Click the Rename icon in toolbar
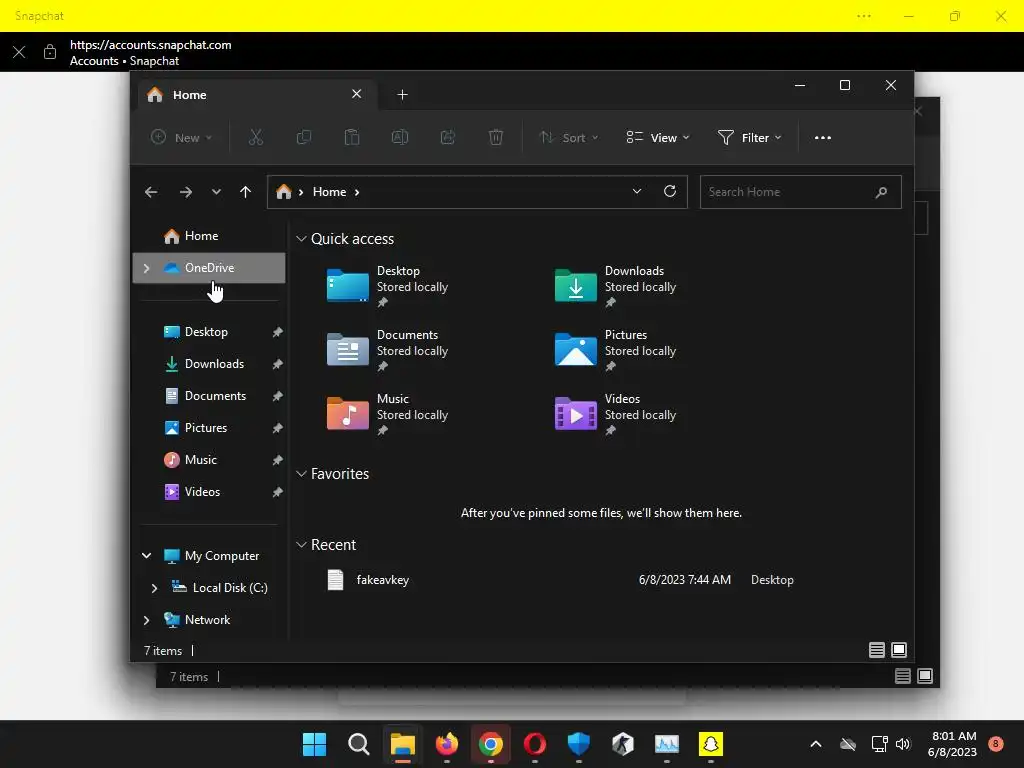 400,137
